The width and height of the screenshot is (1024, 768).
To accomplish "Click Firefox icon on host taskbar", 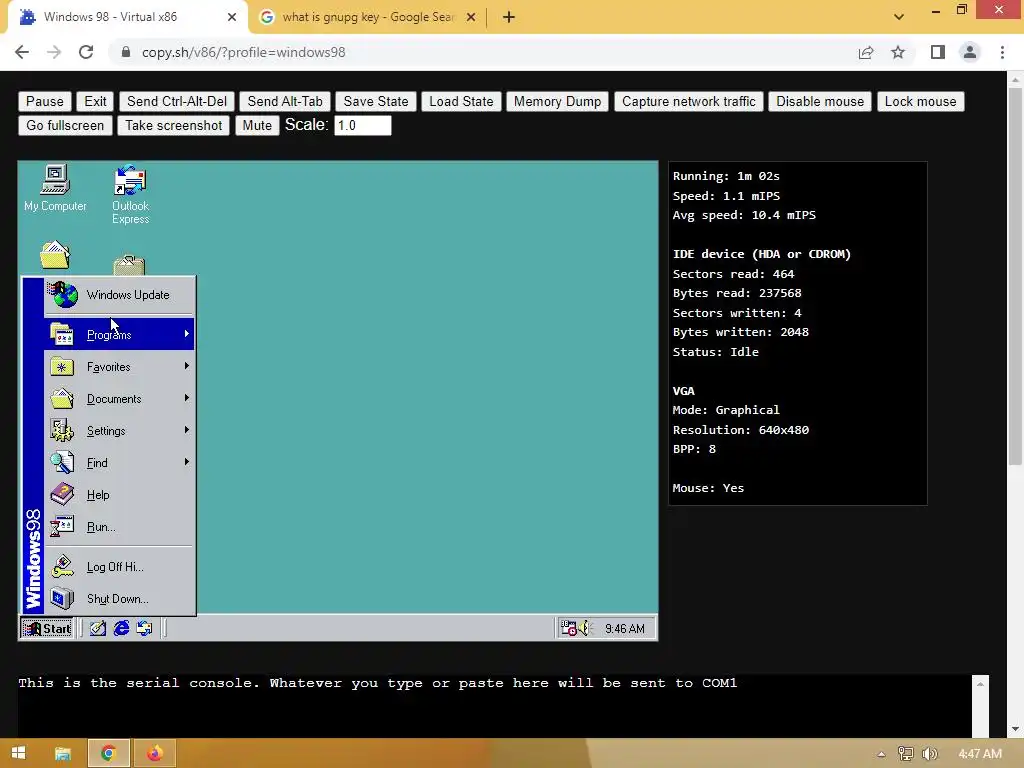I will 155,754.
